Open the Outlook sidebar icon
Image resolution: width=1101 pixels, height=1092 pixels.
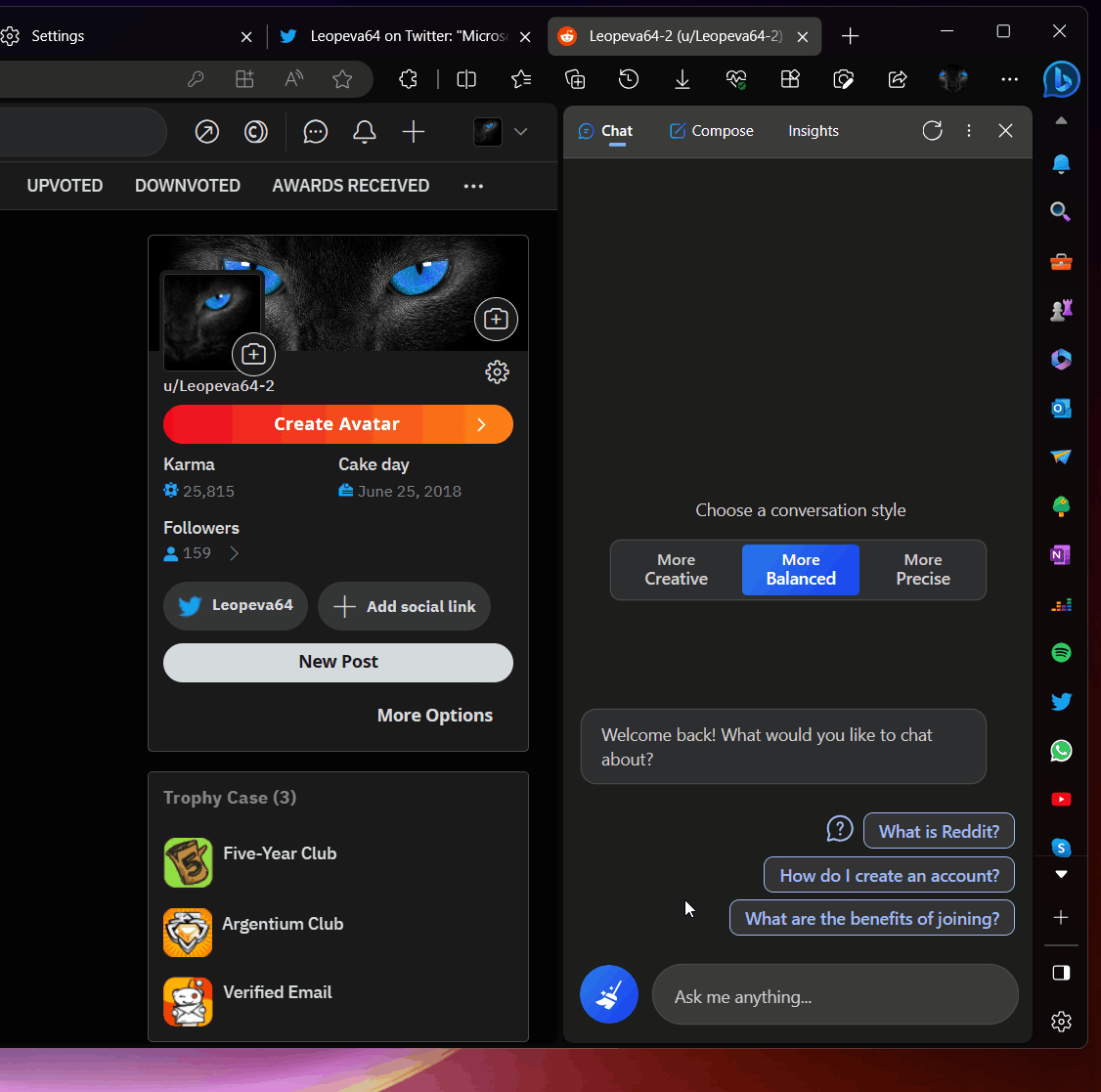click(1061, 408)
